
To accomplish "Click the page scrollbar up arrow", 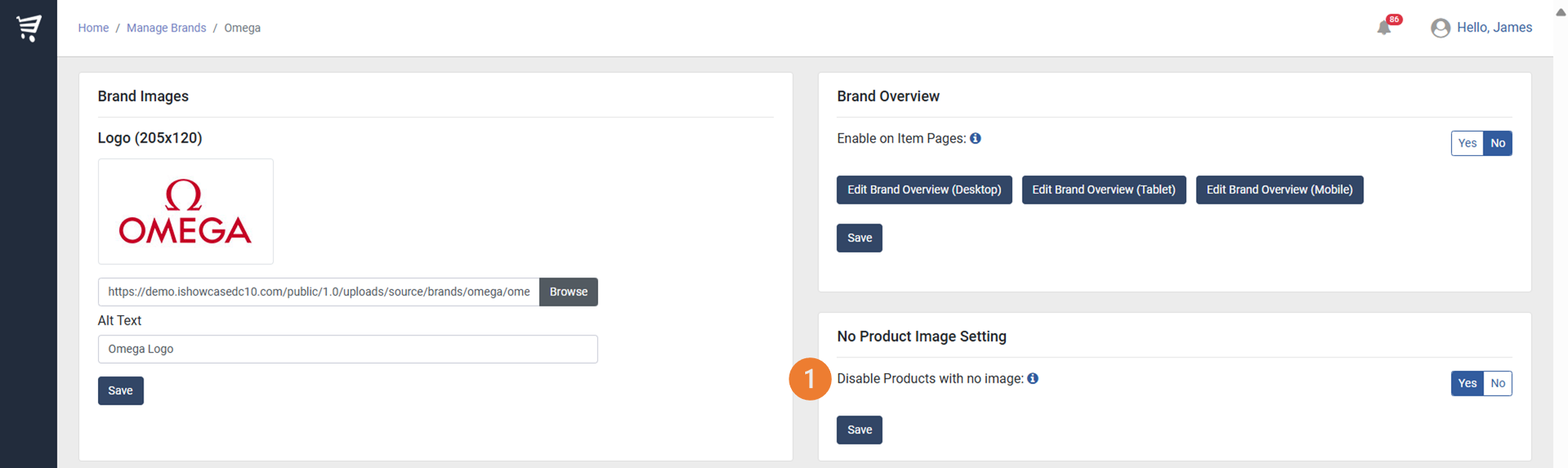I will (x=1560, y=12).
